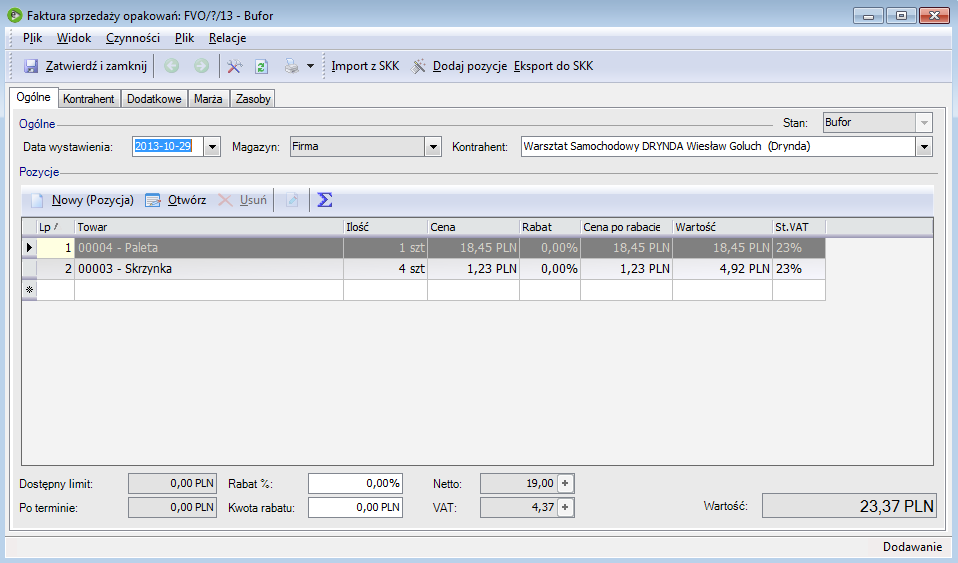Screen dimensions: 958x563
Task: Click the application icon in title bar
Action: (x=15, y=15)
